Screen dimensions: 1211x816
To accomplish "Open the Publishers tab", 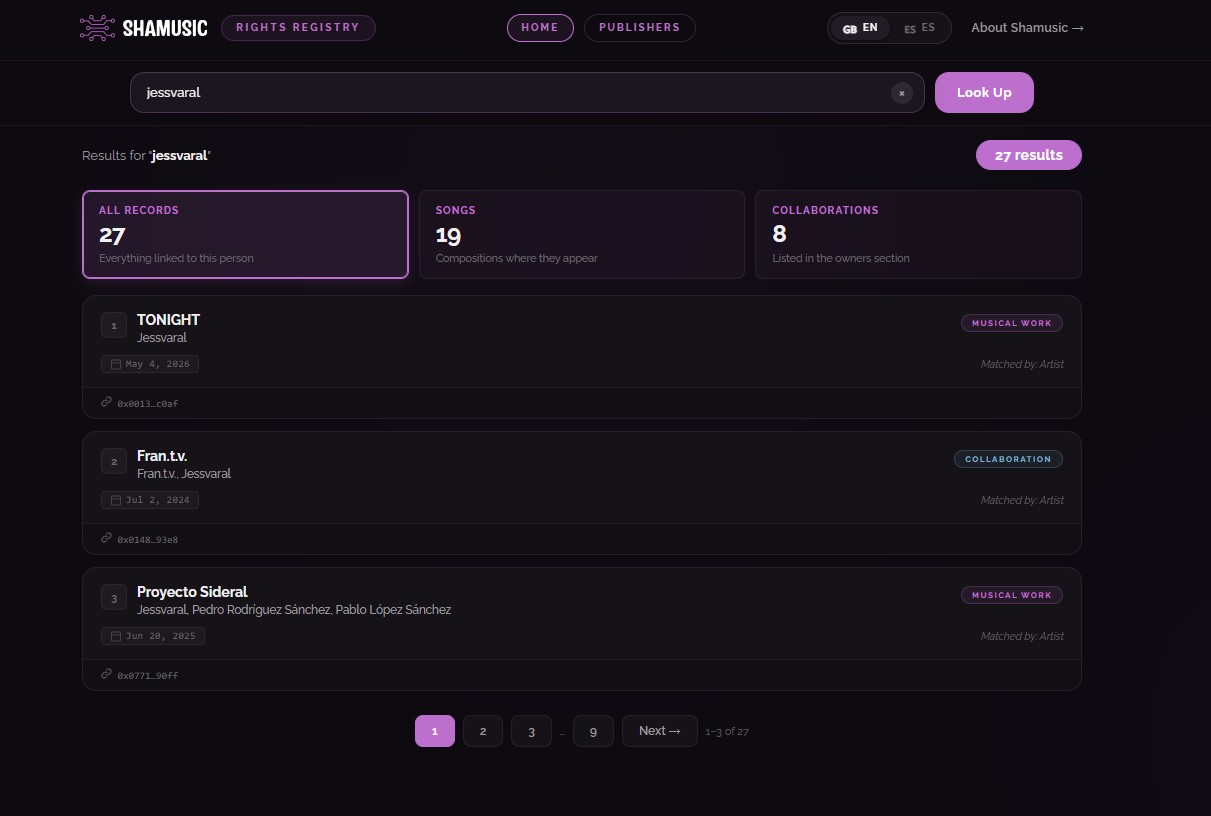I will click(639, 28).
